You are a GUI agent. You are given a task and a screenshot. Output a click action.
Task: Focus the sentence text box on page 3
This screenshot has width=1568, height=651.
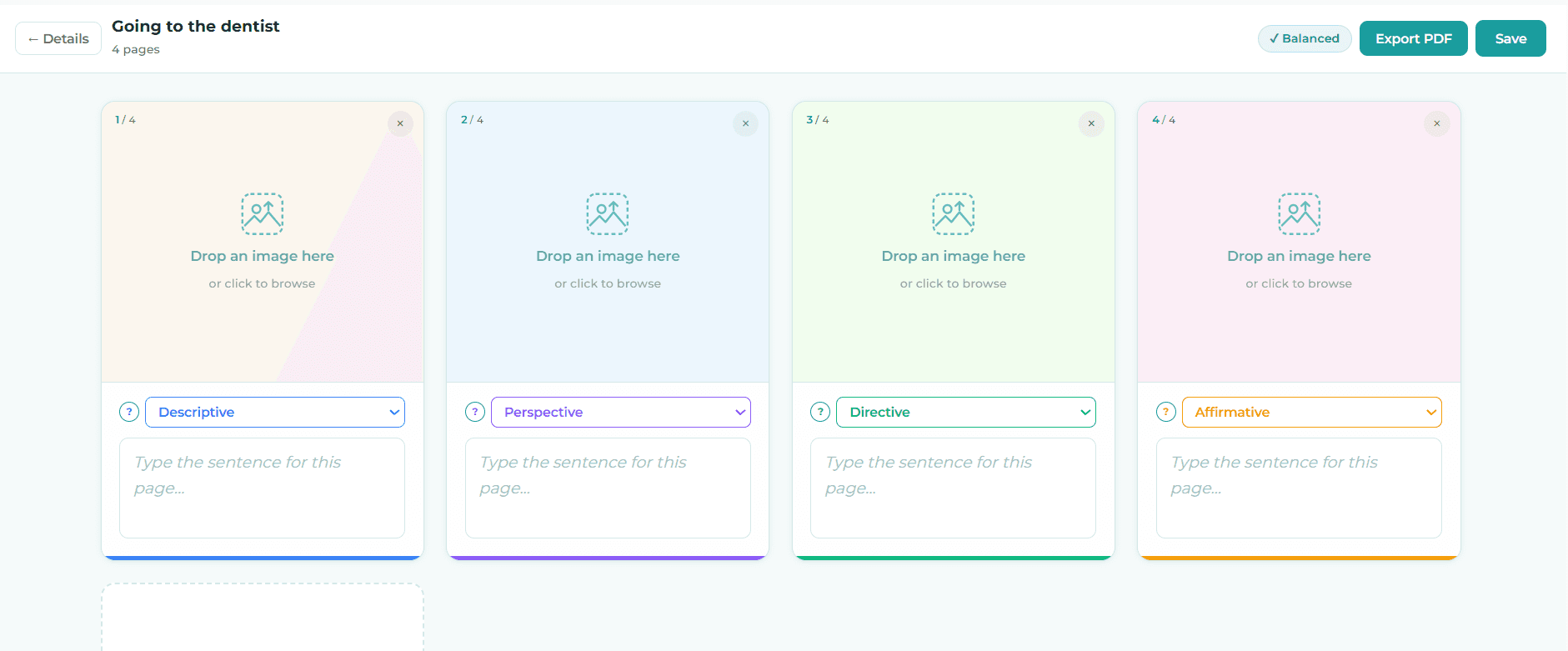(x=954, y=488)
